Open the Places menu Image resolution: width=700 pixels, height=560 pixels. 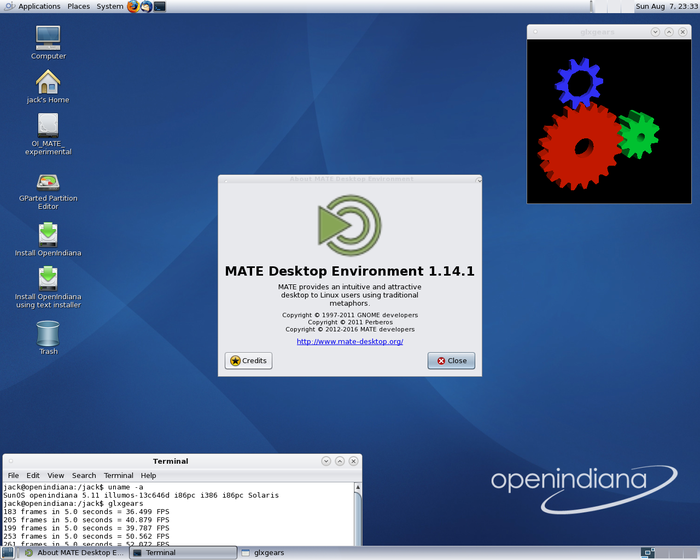point(78,6)
